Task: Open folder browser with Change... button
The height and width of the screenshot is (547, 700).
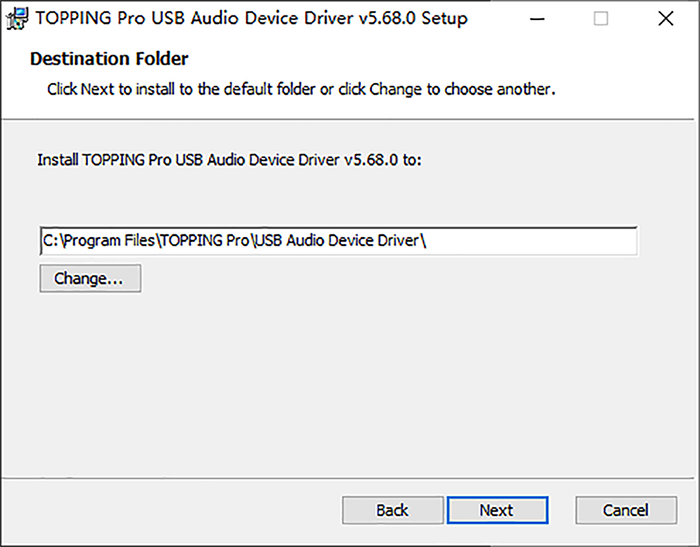Action: click(x=90, y=279)
